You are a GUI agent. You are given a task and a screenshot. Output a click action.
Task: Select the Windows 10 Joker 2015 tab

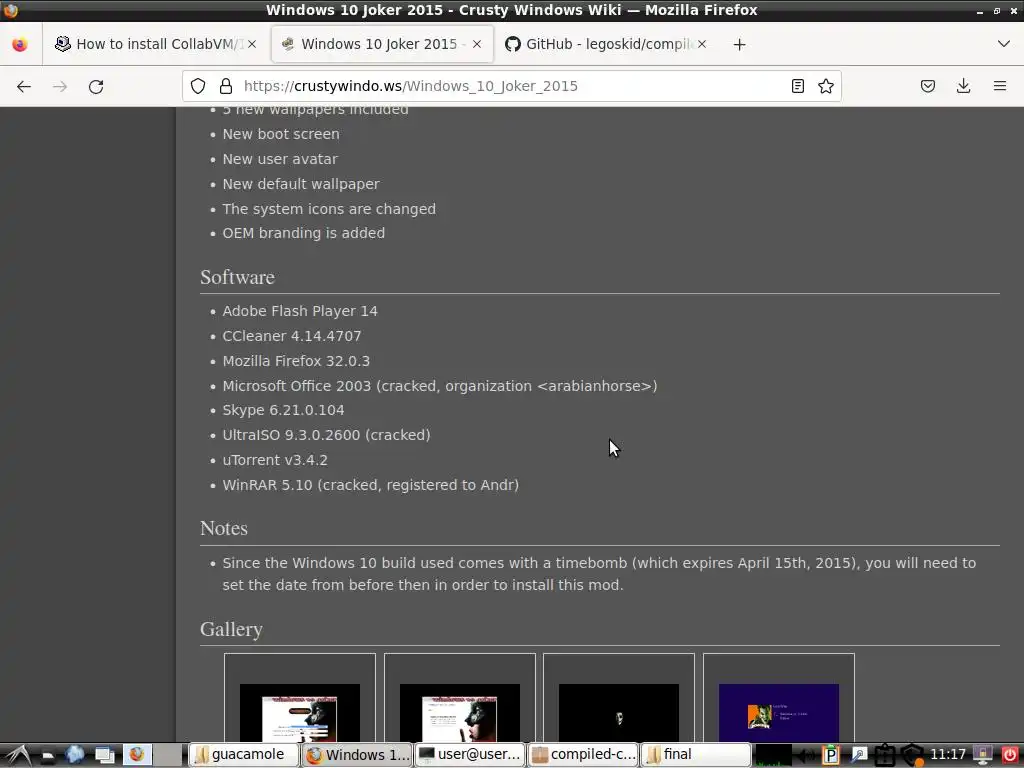381,44
